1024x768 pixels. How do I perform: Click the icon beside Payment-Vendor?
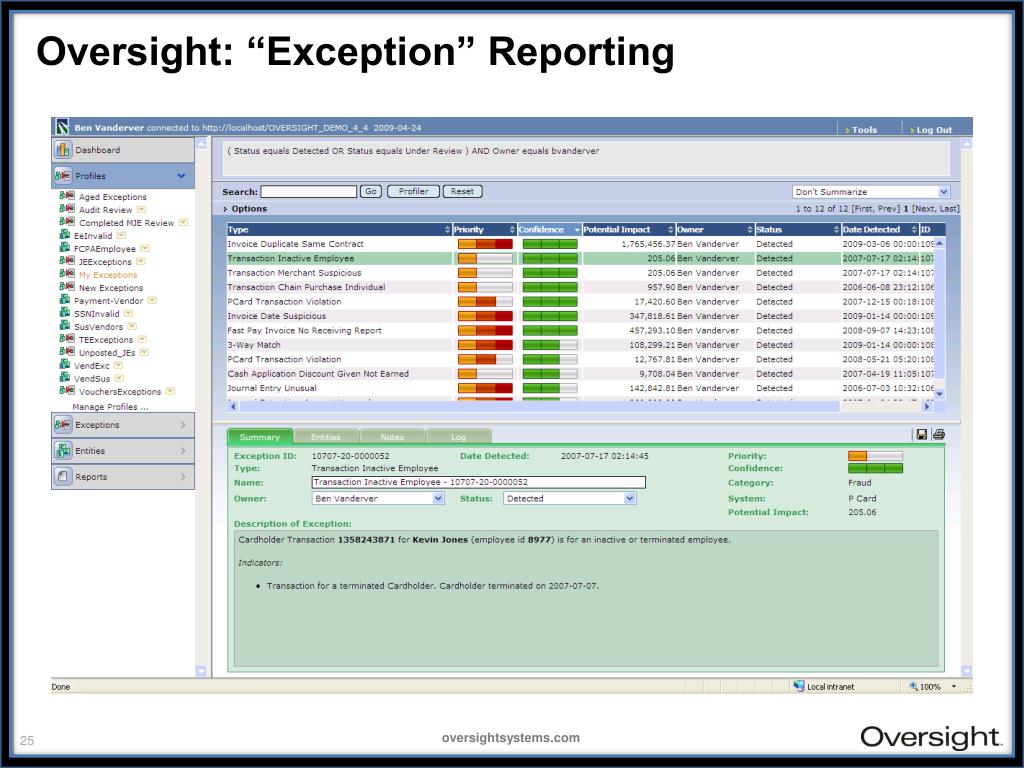pyautogui.click(x=65, y=300)
